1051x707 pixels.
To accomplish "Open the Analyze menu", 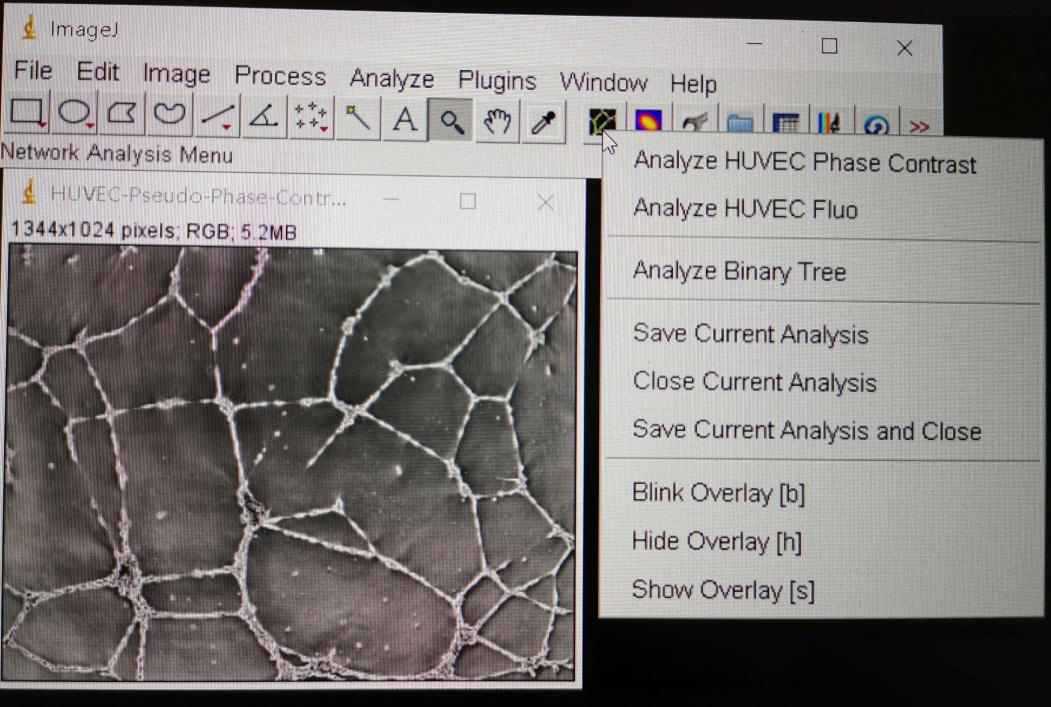I will (391, 79).
